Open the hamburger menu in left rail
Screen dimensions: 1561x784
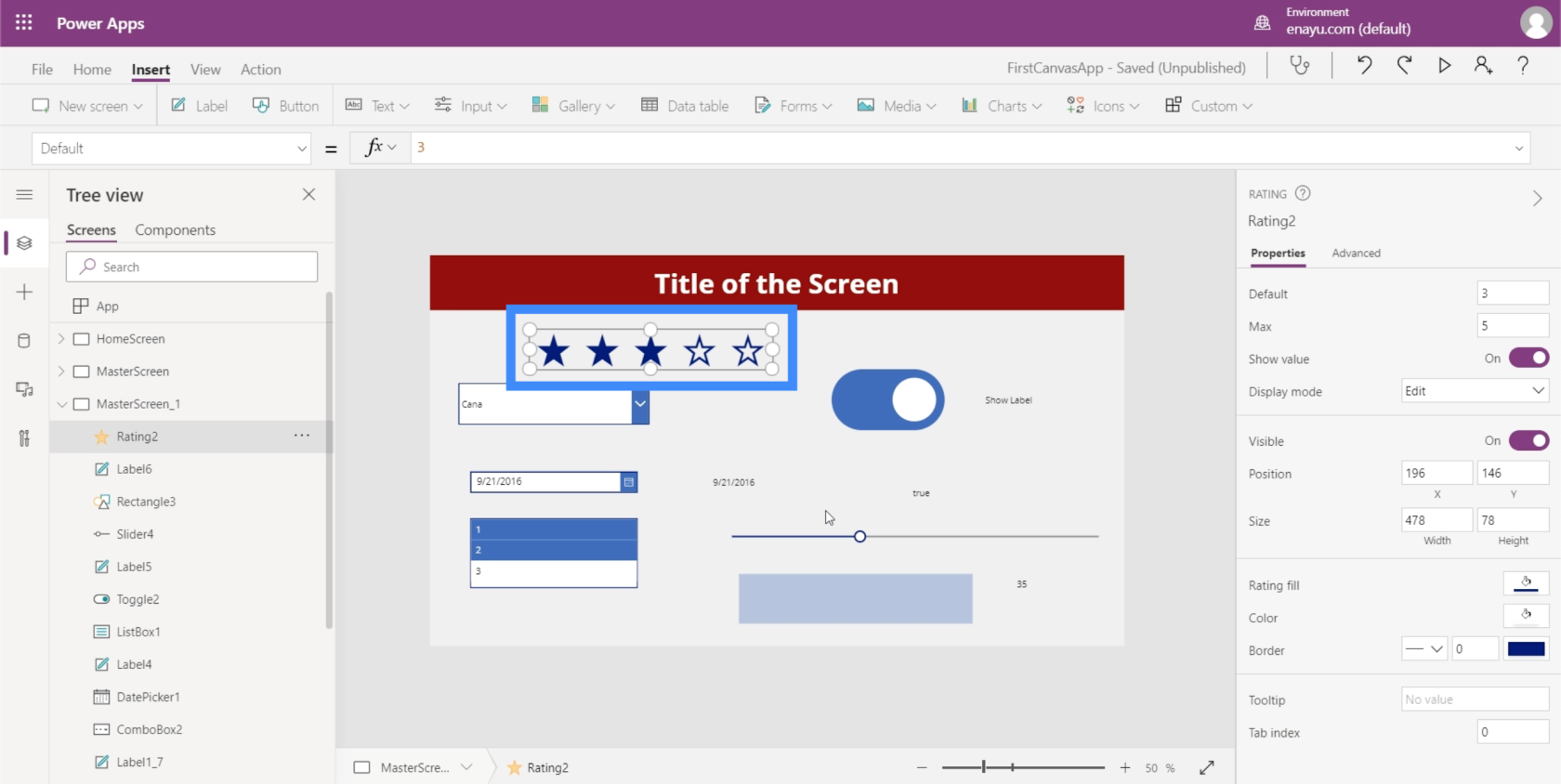point(25,194)
